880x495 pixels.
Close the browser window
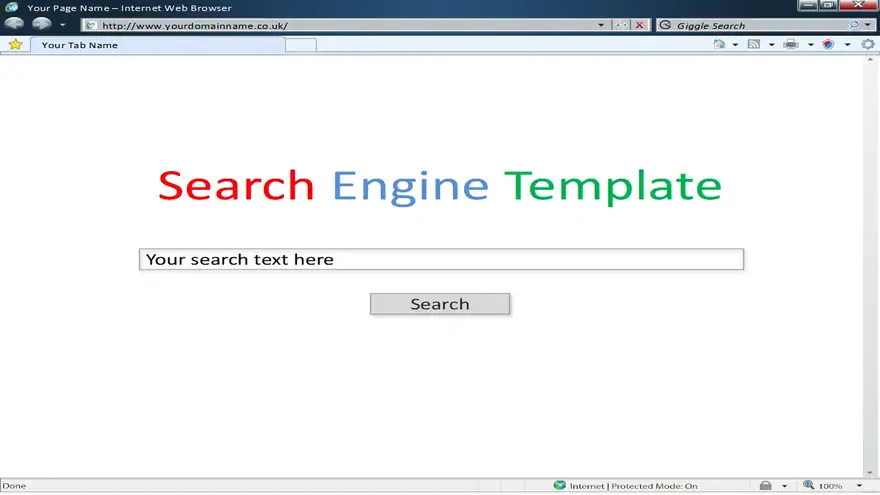(858, 5)
